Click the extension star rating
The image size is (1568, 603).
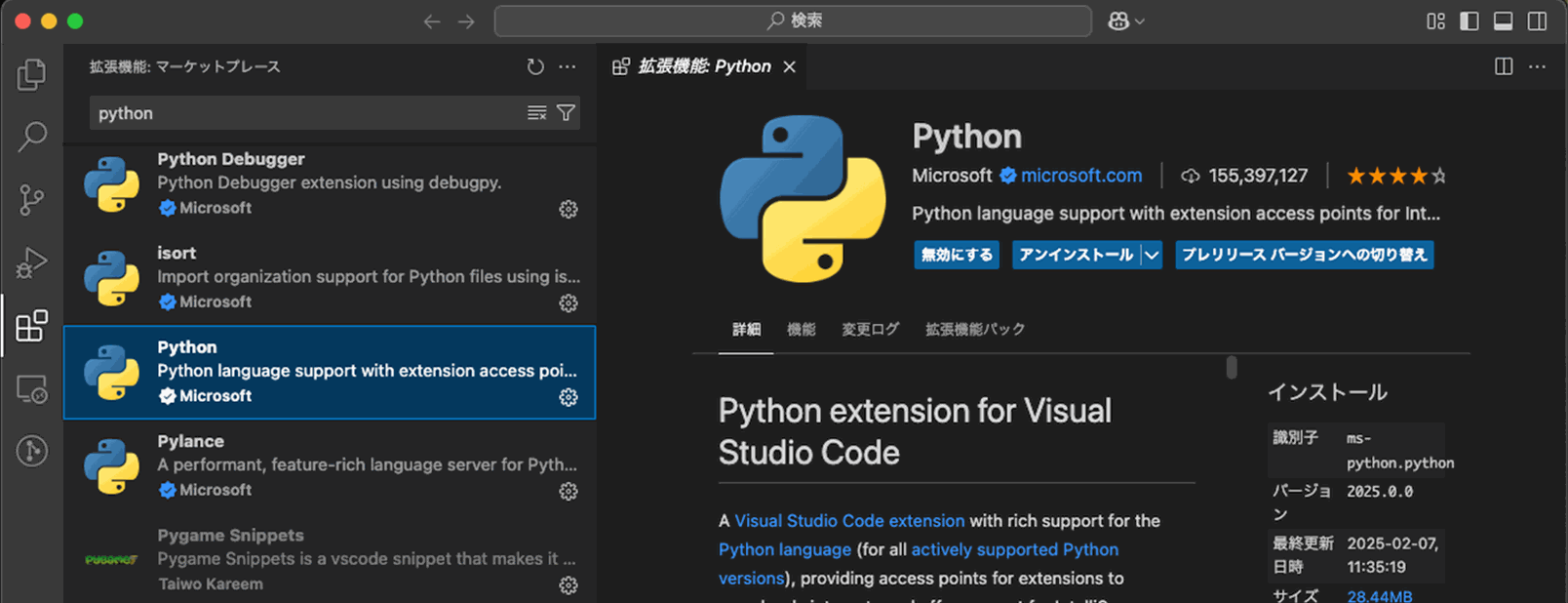pos(1396,176)
